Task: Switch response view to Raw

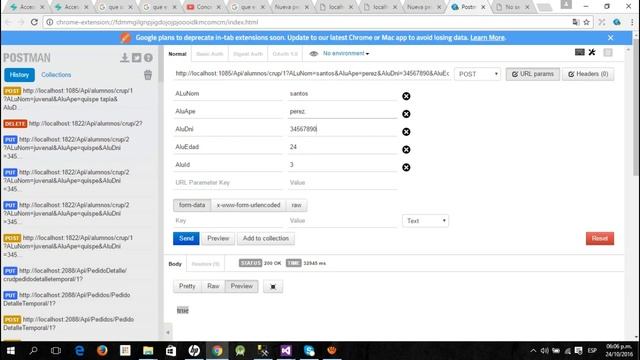Action: coord(213,286)
